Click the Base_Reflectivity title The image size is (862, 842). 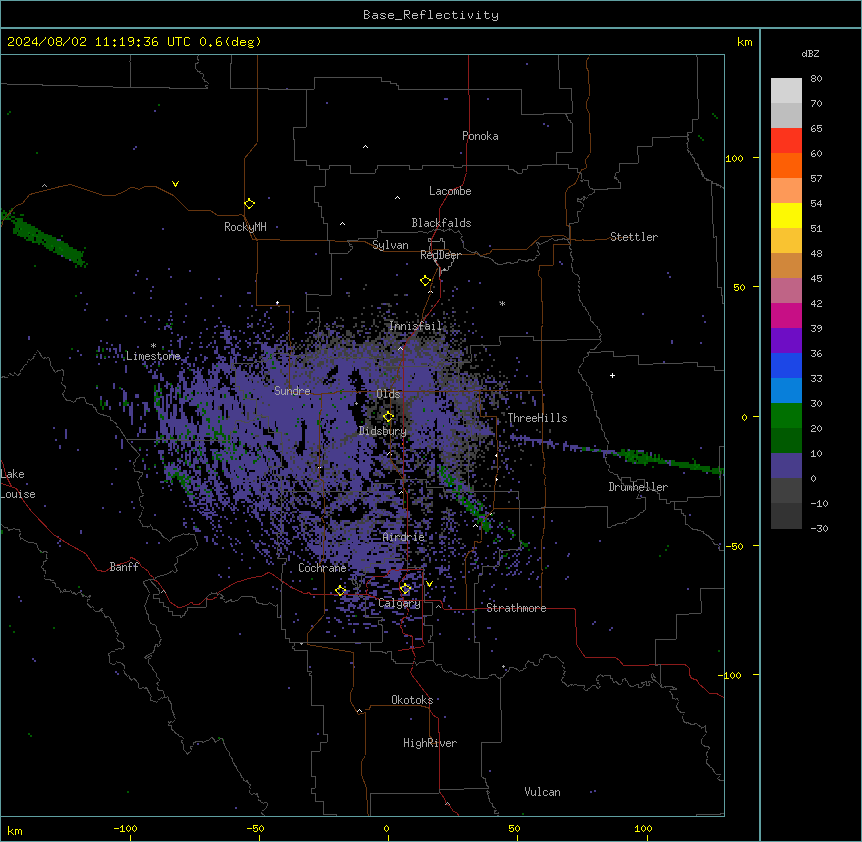[x=431, y=15]
